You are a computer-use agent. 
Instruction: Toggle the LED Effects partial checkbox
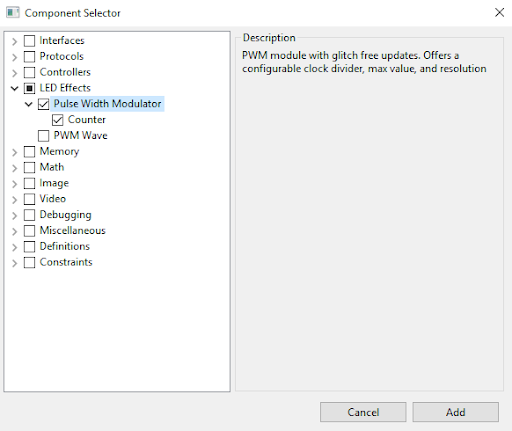coord(29,89)
